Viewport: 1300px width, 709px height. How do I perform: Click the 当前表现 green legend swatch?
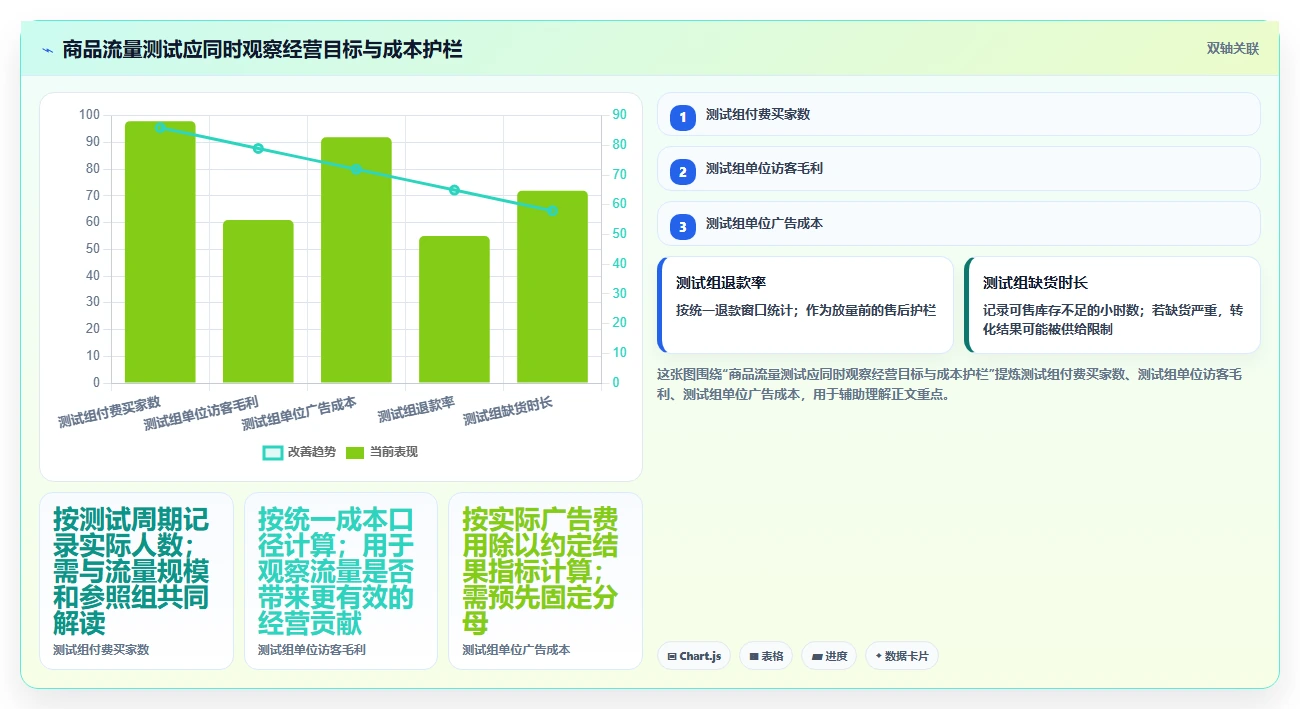pyautogui.click(x=355, y=452)
